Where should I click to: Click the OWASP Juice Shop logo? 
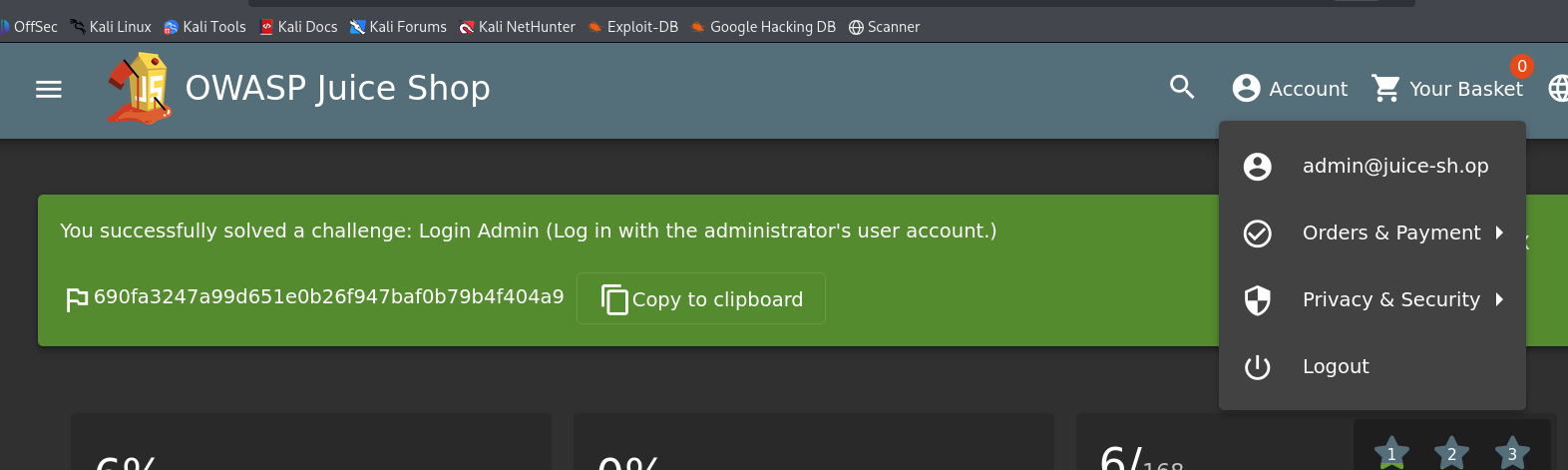(140, 89)
